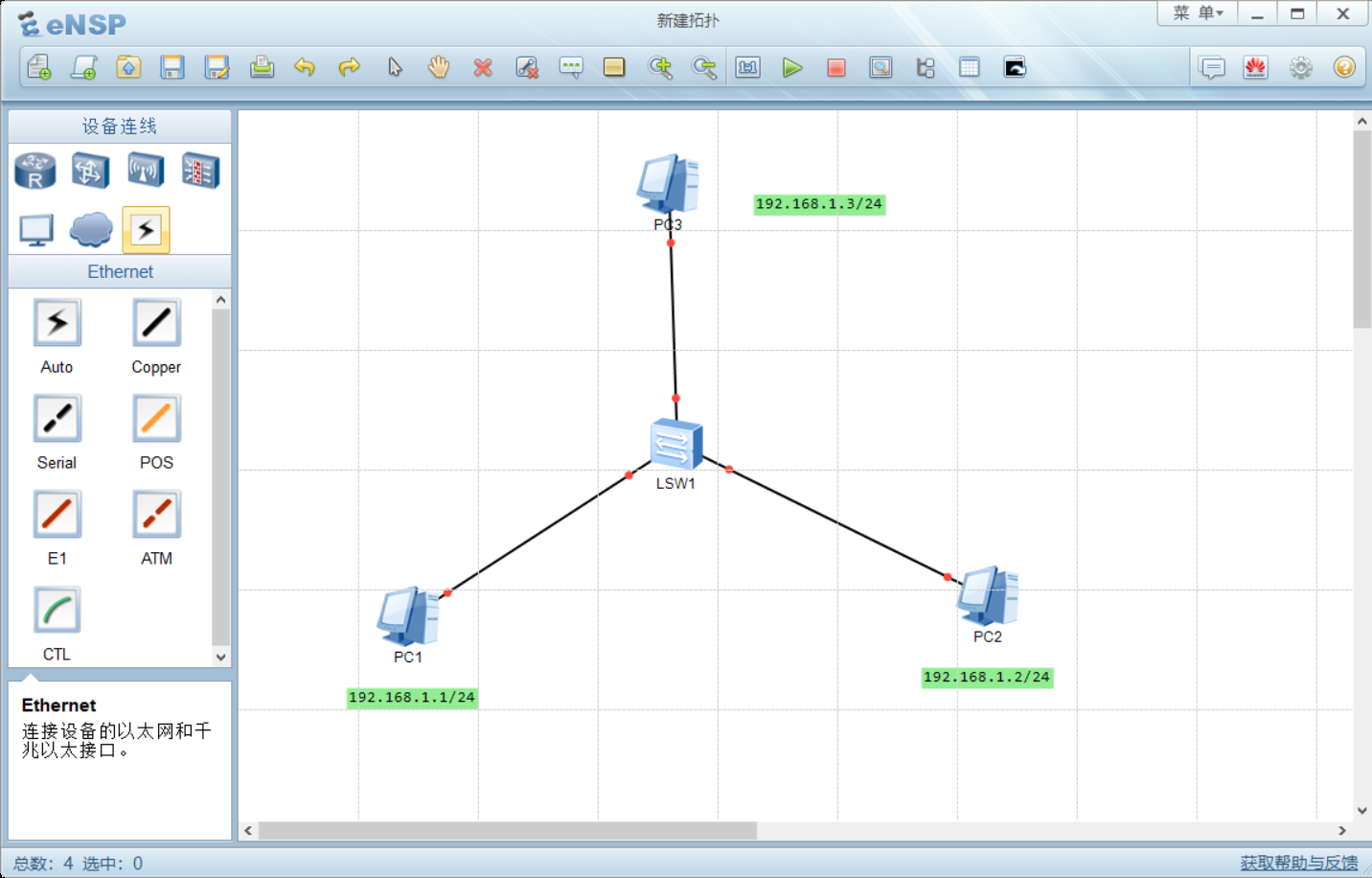Click the canvas vertical scrollbar thumb

coord(1361,230)
